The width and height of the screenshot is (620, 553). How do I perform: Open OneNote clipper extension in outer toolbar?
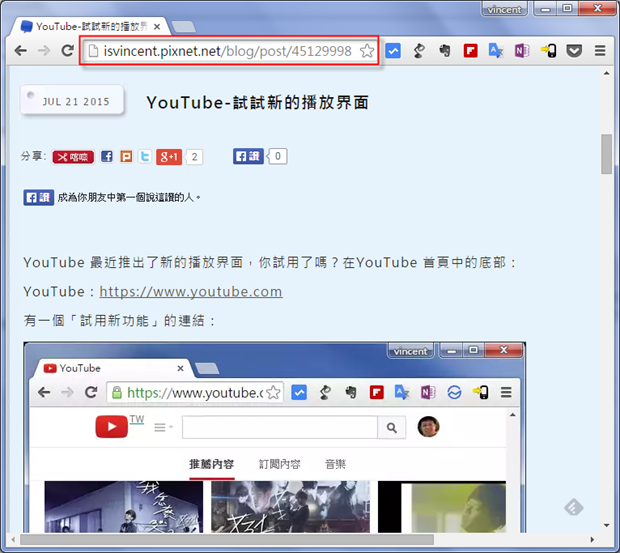click(522, 51)
